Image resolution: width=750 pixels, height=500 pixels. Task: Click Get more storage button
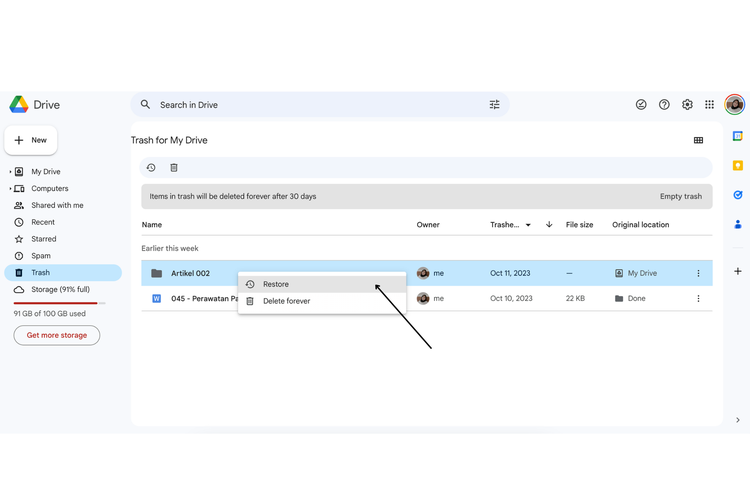tap(57, 336)
